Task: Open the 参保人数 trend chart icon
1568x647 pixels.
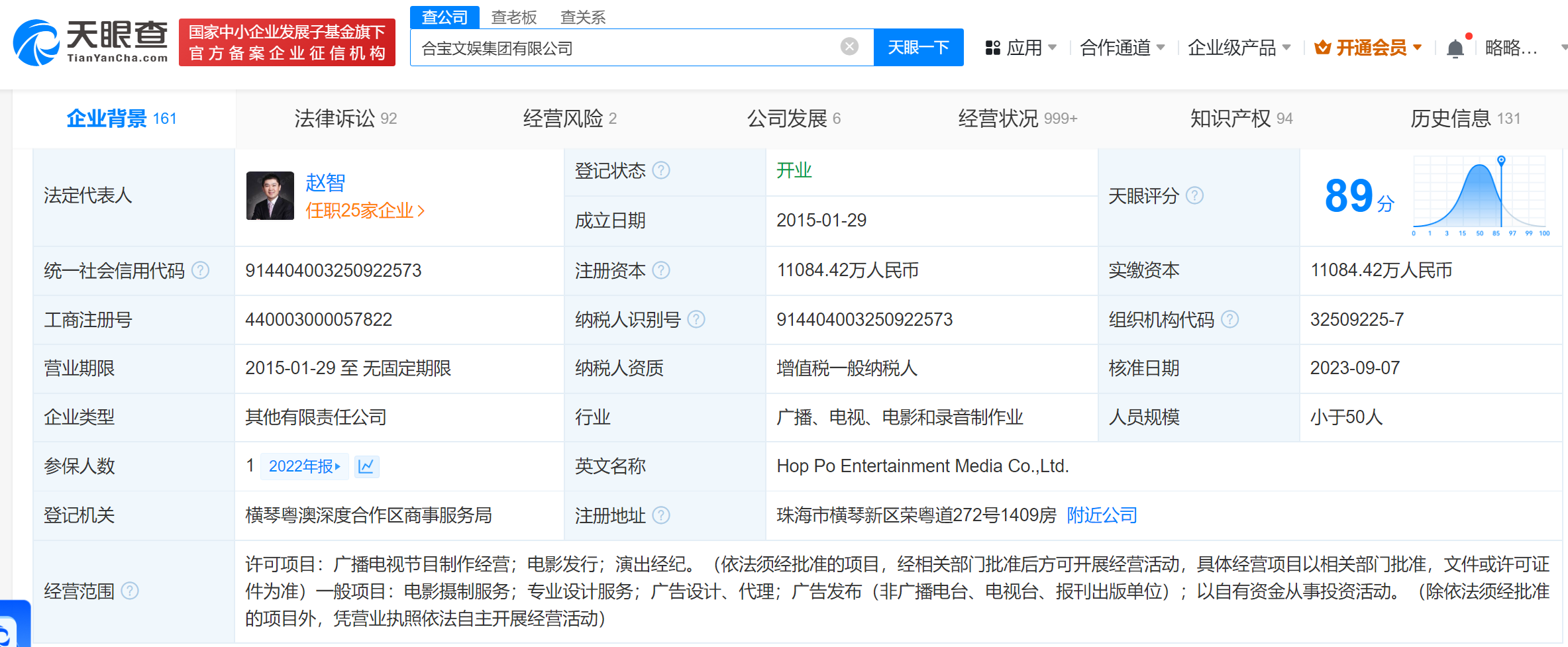Action: 366,466
